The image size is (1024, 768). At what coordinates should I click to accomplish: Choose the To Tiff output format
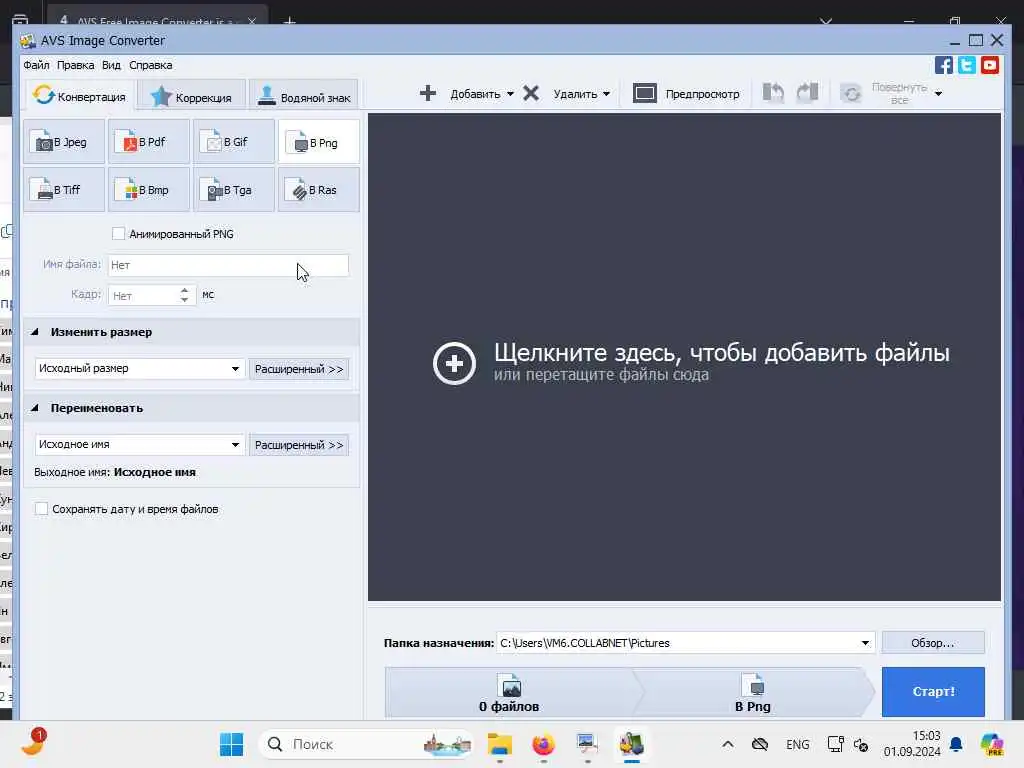pyautogui.click(x=63, y=190)
